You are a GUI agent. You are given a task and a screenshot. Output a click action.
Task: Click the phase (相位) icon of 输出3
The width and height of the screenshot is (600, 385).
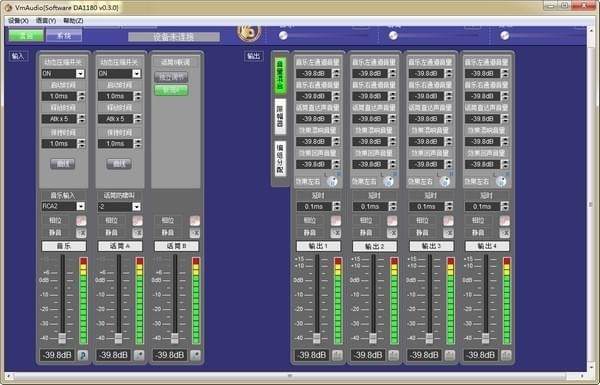click(448, 221)
